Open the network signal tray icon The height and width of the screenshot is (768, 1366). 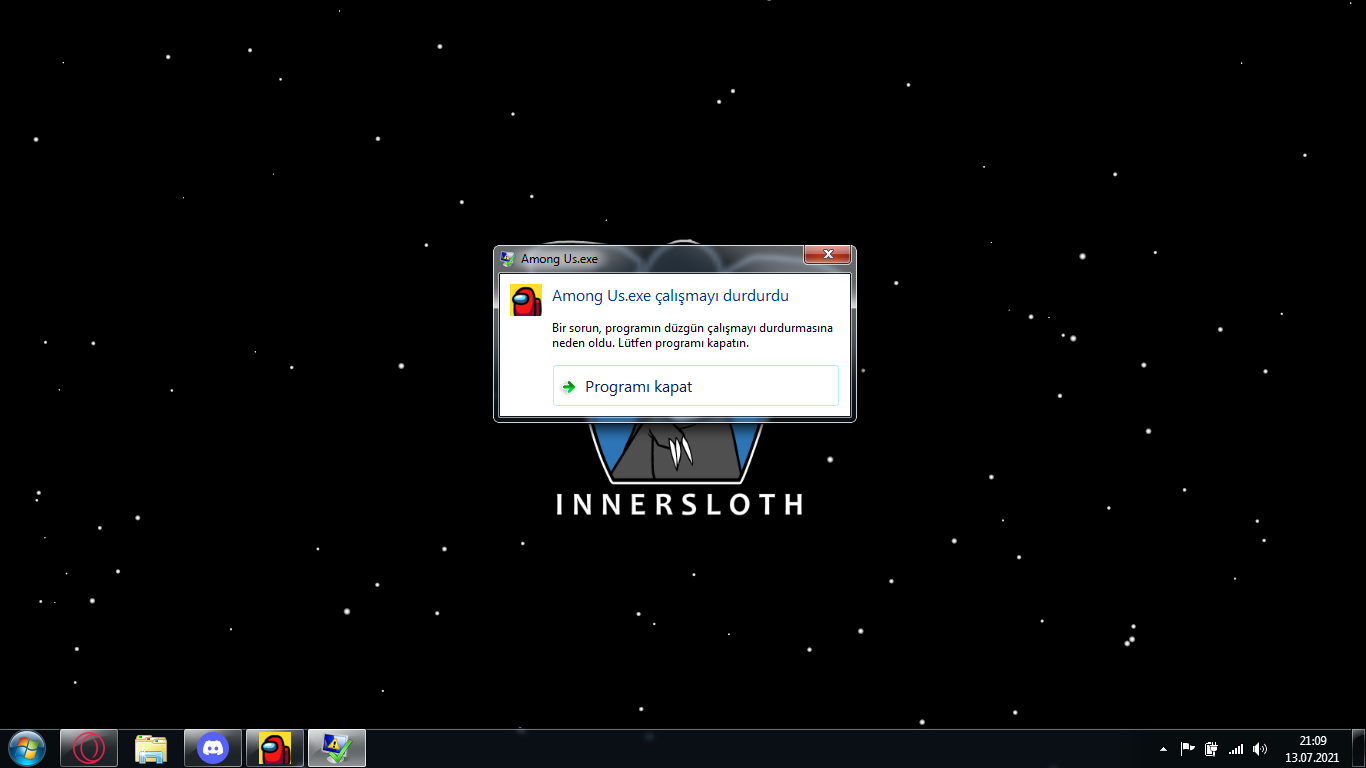pos(1236,748)
